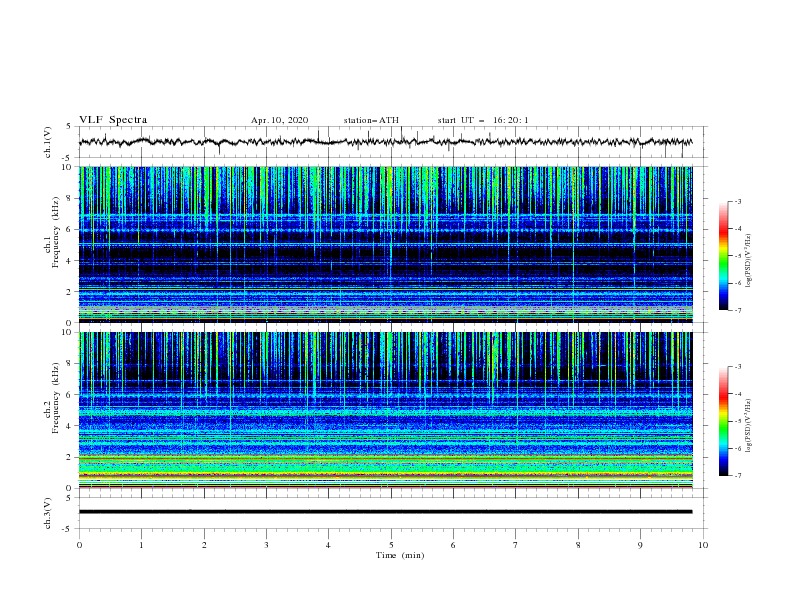Click the "Time (min)" axis title

pyautogui.click(x=400, y=555)
